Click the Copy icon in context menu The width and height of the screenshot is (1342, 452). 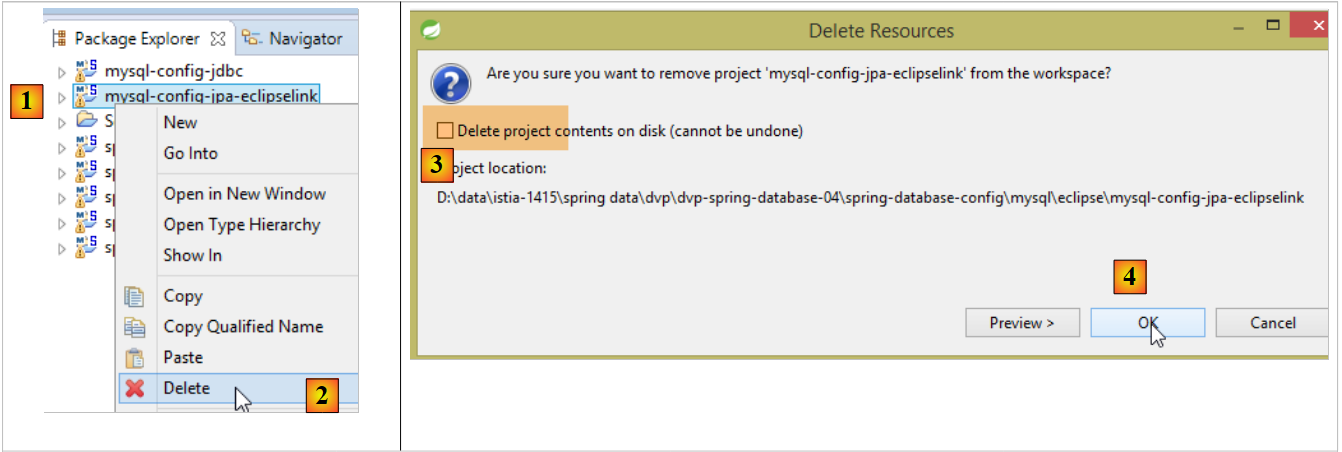(134, 296)
